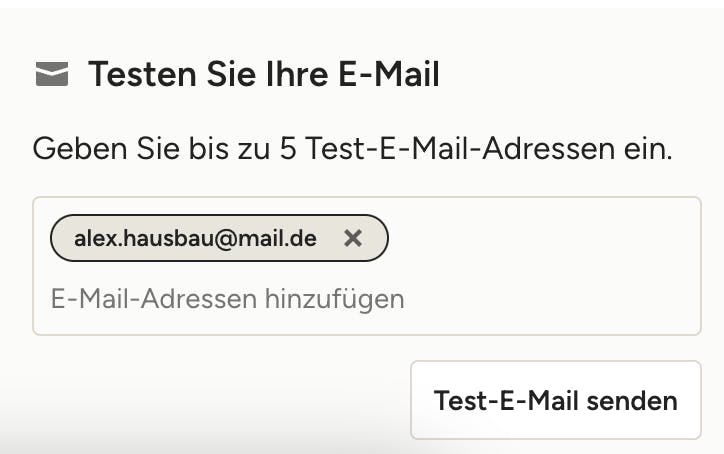Click the email address text inside the chip
The height and width of the screenshot is (454, 724).
click(x=195, y=238)
